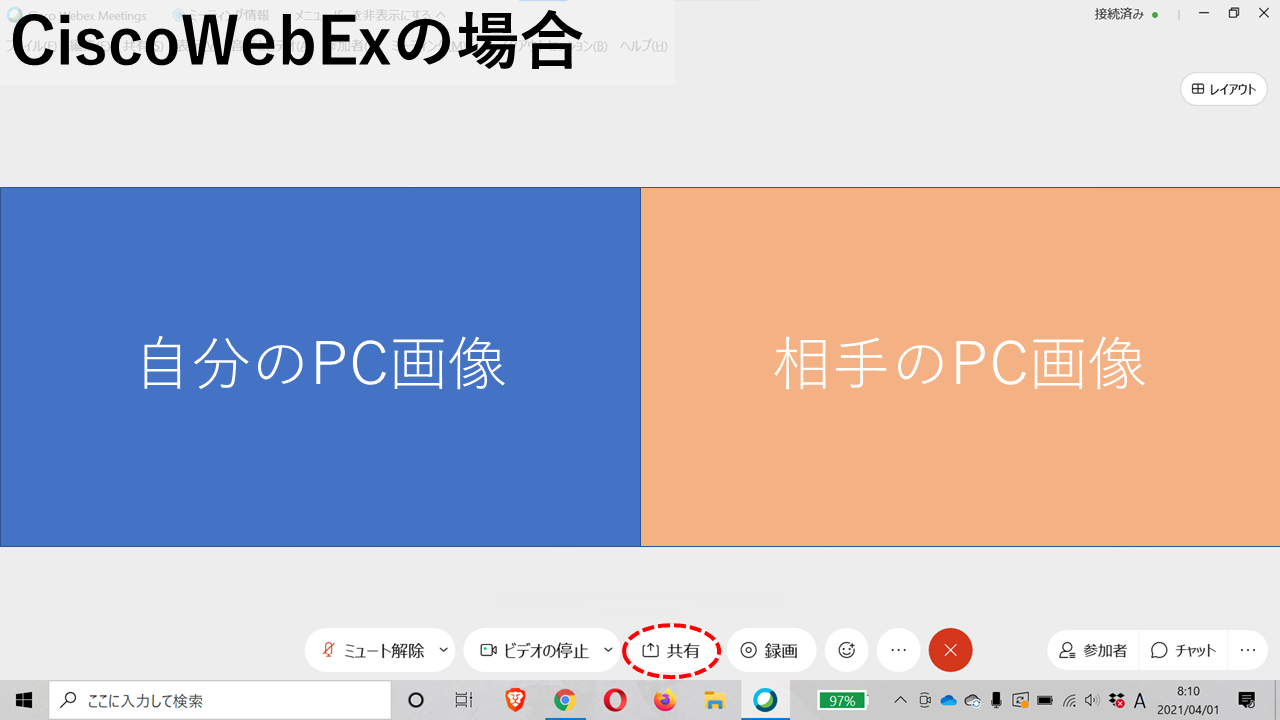Open the microphone tray icon
1280x720 pixels.
(x=996, y=700)
